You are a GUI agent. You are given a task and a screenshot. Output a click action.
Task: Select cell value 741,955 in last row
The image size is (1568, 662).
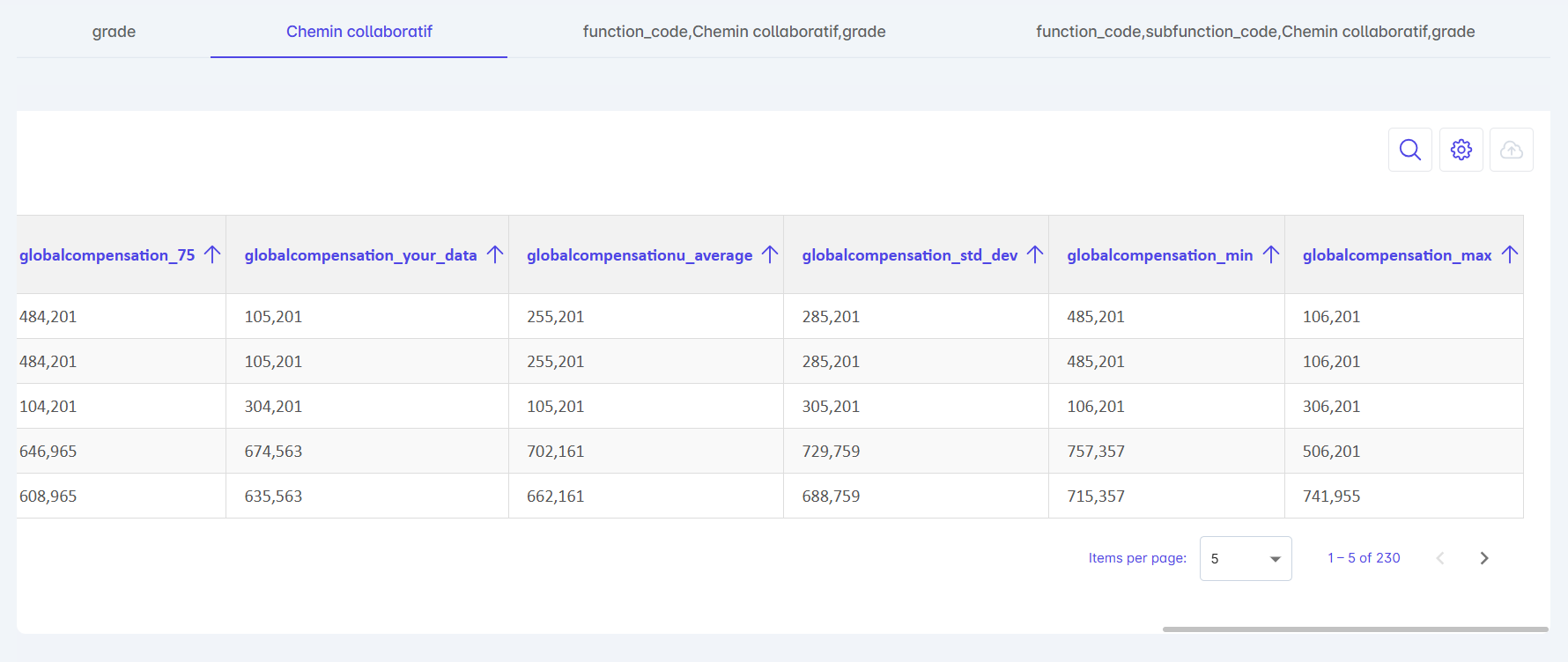click(x=1331, y=496)
